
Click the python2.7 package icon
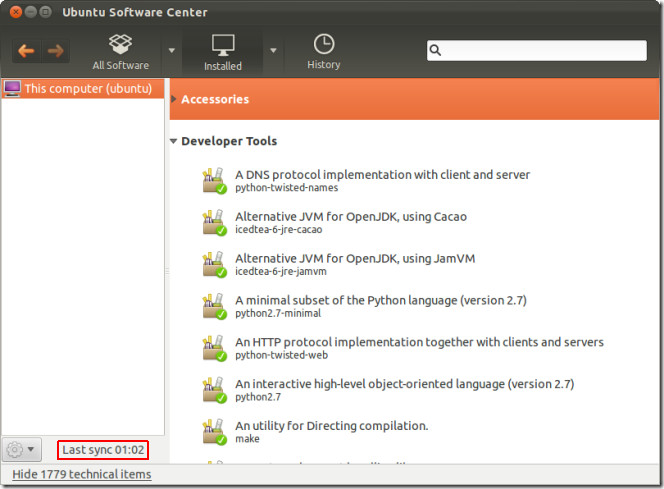coord(214,390)
